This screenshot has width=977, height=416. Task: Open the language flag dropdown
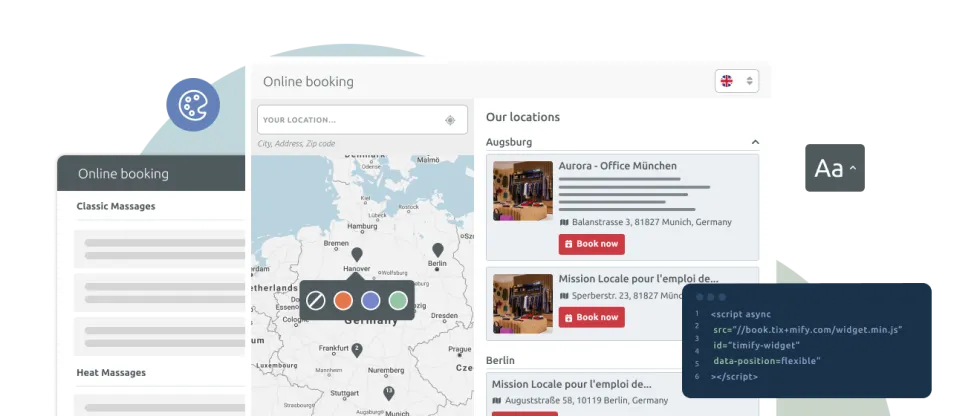(736, 81)
